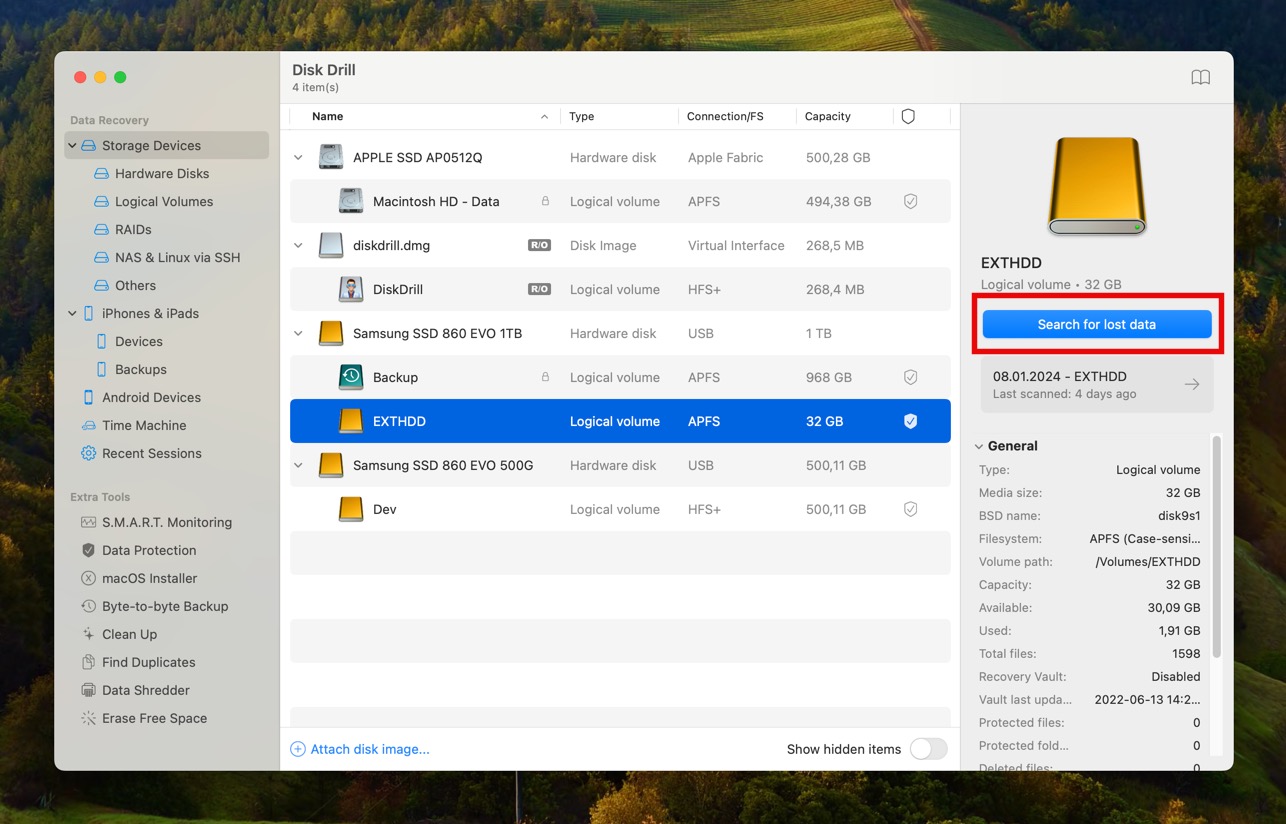Screen dimensions: 1286x824
Task: Click lock icon on Backup row
Action: point(545,377)
